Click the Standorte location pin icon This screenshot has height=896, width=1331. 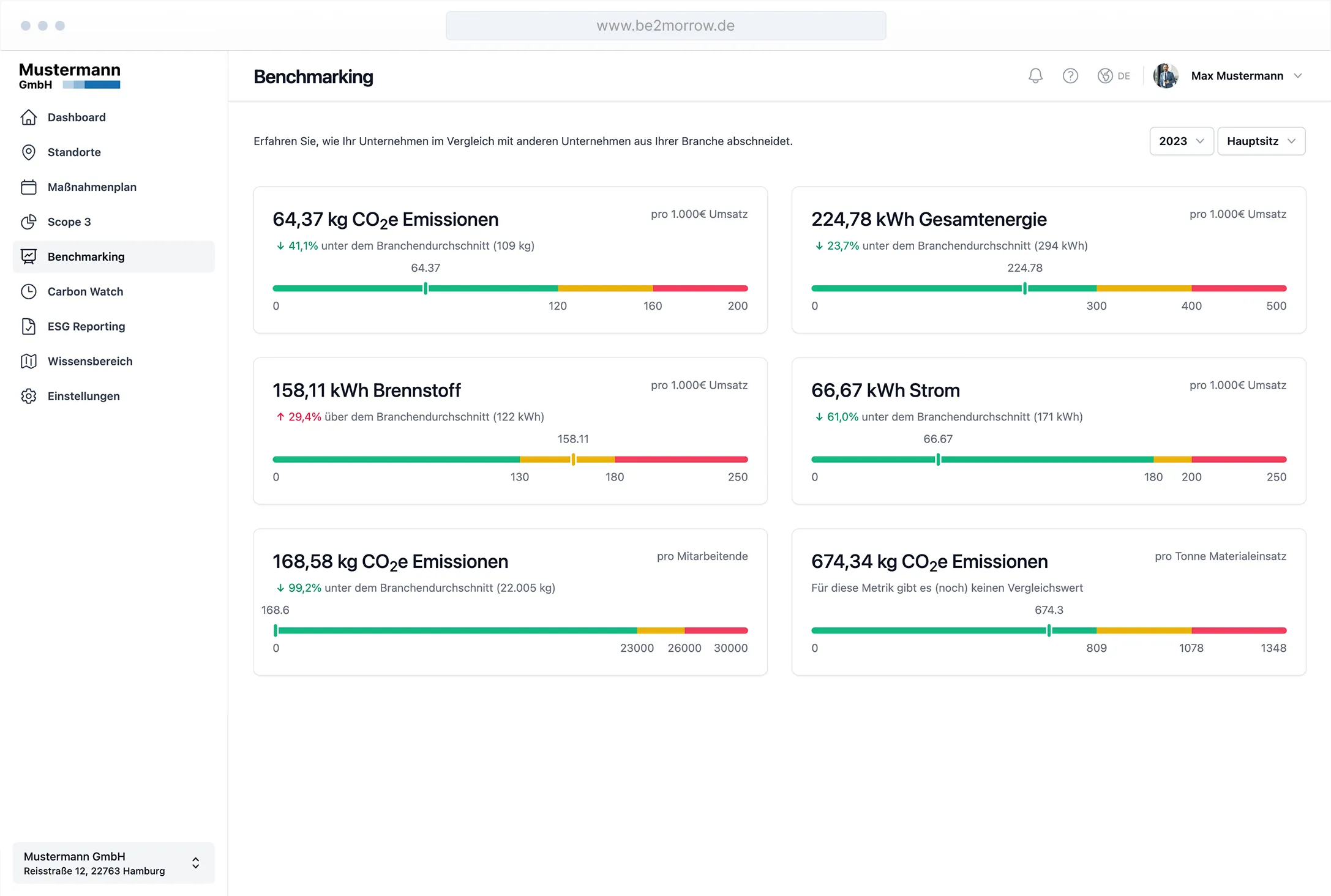point(29,152)
